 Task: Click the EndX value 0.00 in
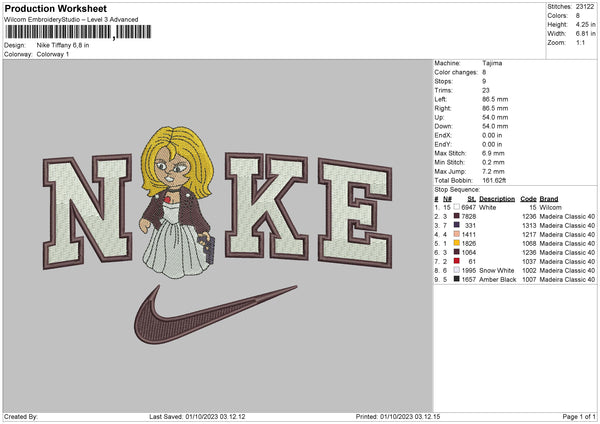(x=492, y=135)
